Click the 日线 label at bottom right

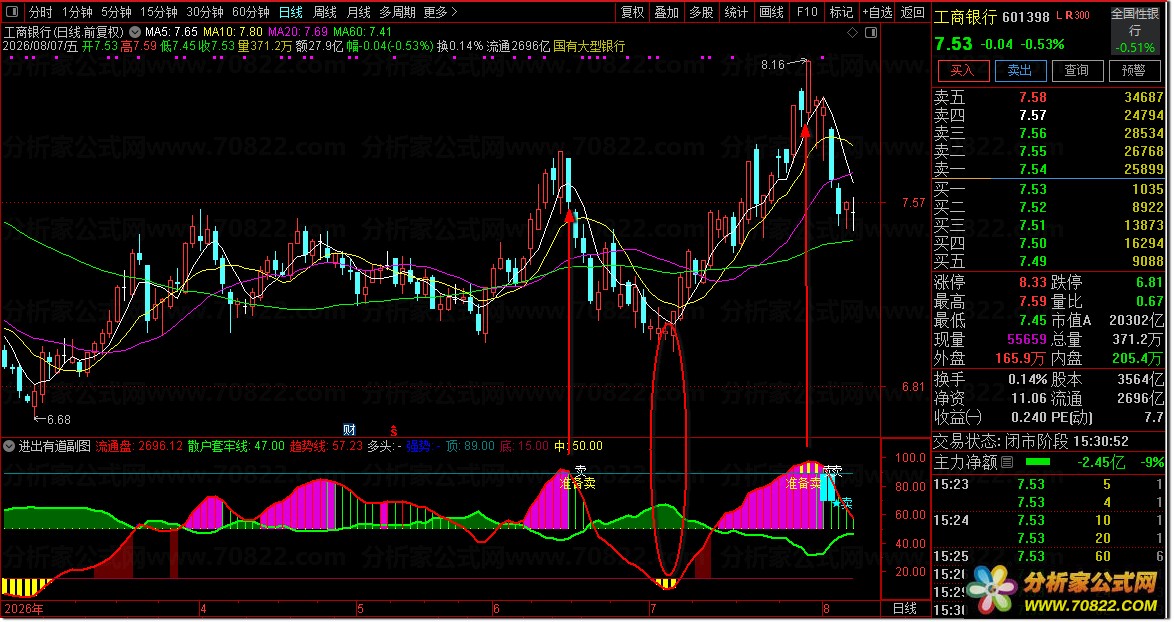pos(904,609)
